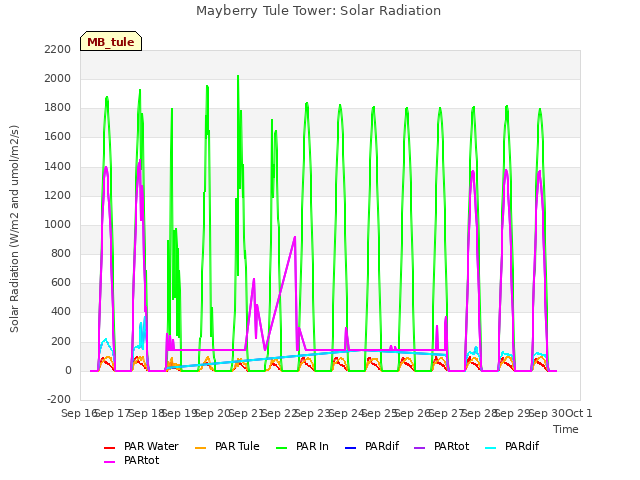Click the green PAR In legend swatch

click(282, 448)
